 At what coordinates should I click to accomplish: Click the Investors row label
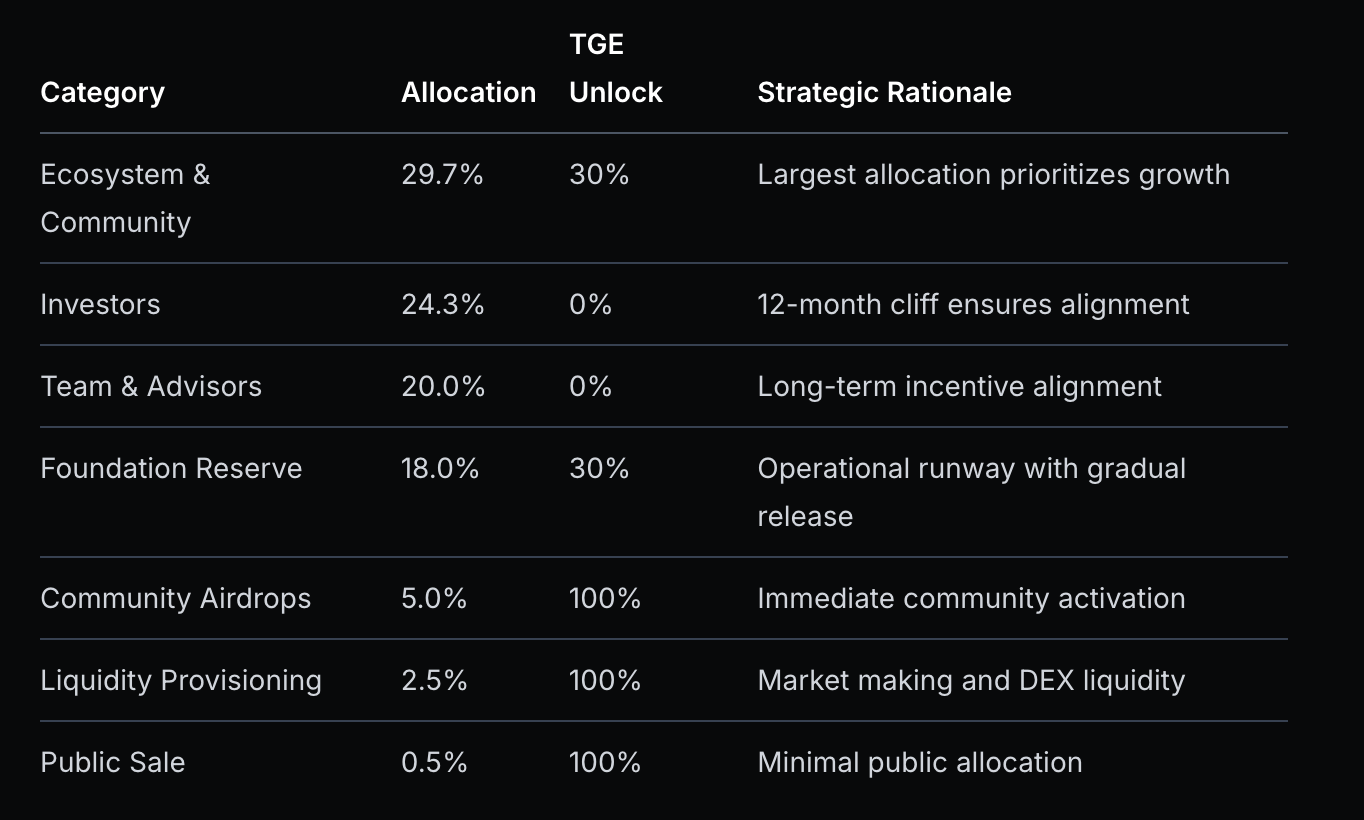tap(100, 304)
